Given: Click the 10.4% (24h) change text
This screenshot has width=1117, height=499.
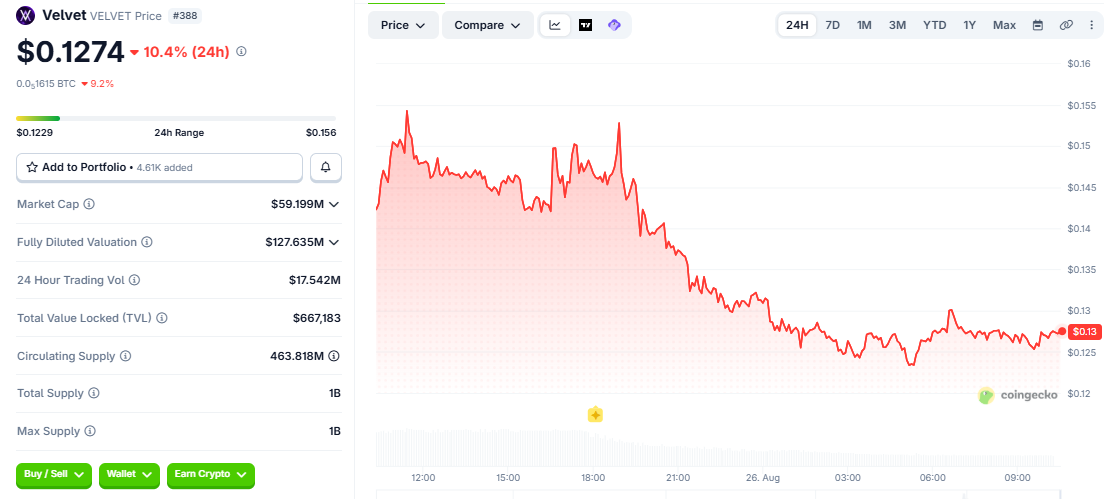Looking at the screenshot, I should [187, 51].
